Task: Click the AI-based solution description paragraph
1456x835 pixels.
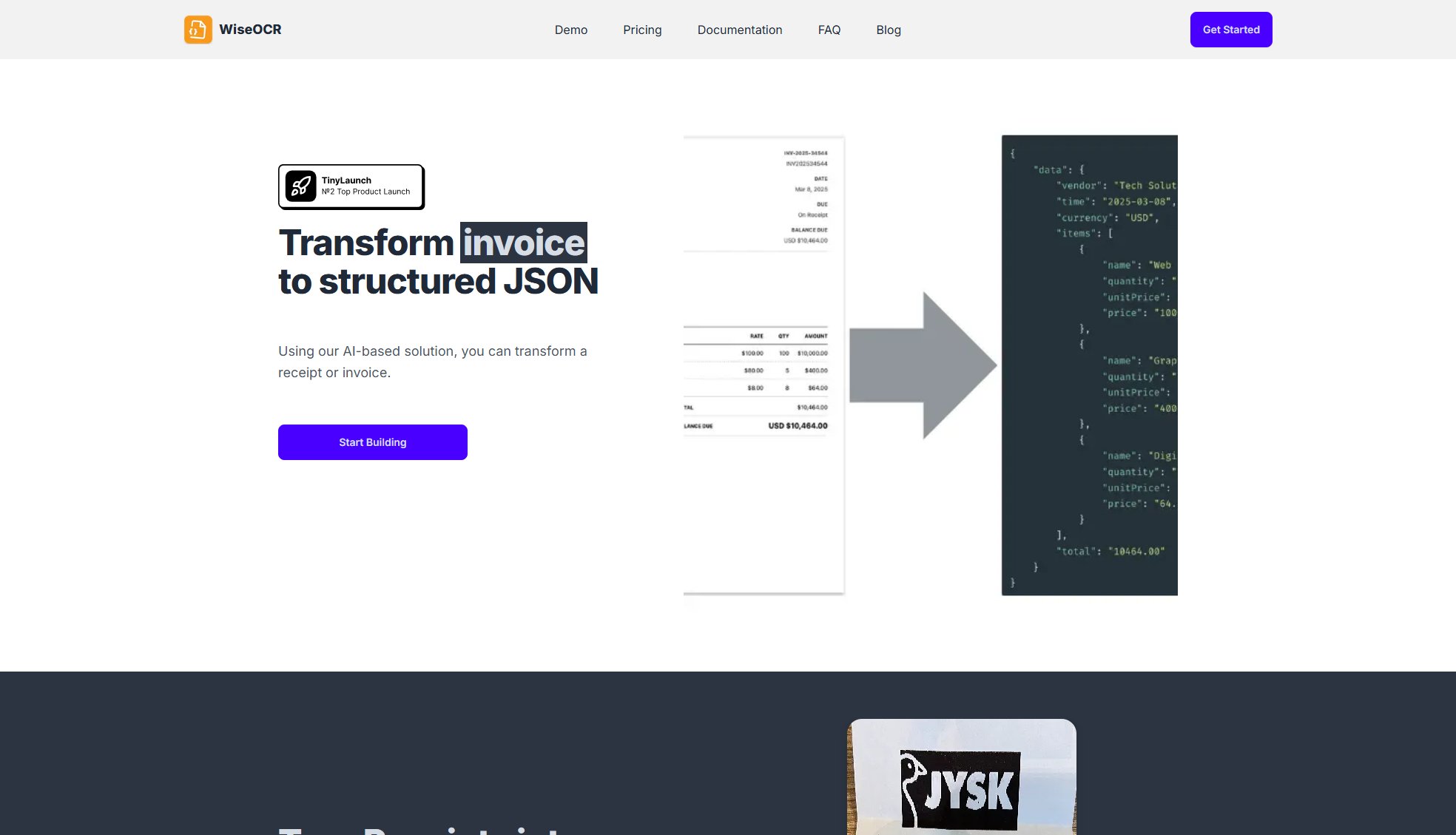Action: tap(432, 362)
